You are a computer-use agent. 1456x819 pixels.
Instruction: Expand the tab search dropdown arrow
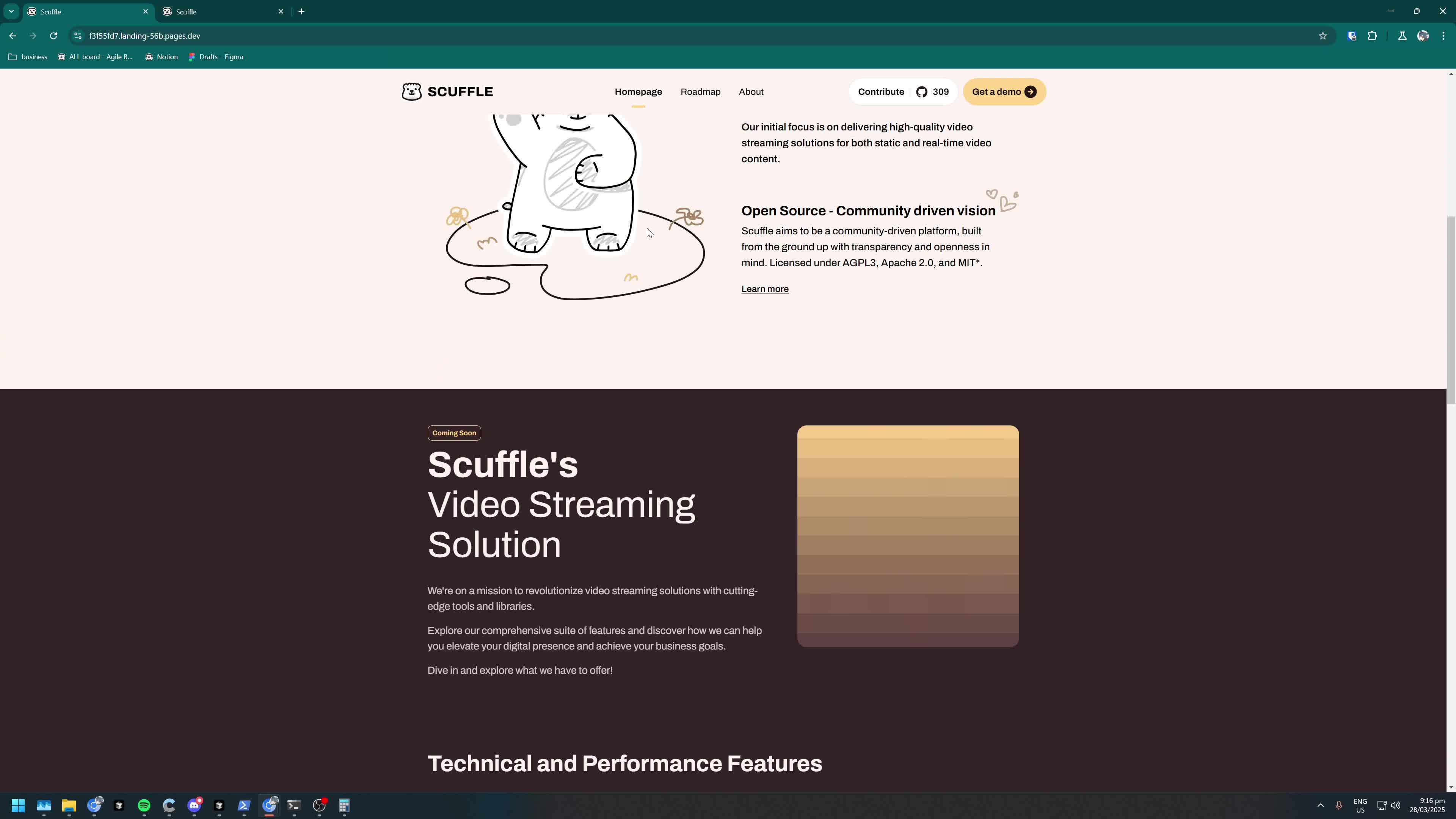coord(11,11)
